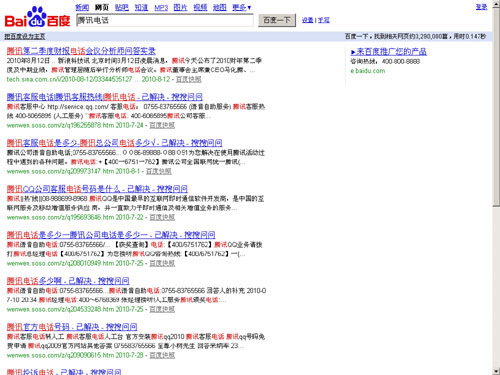The width and height of the screenshot is (500, 375).
Task: Click the 百度一下 search button
Action: click(x=277, y=20)
